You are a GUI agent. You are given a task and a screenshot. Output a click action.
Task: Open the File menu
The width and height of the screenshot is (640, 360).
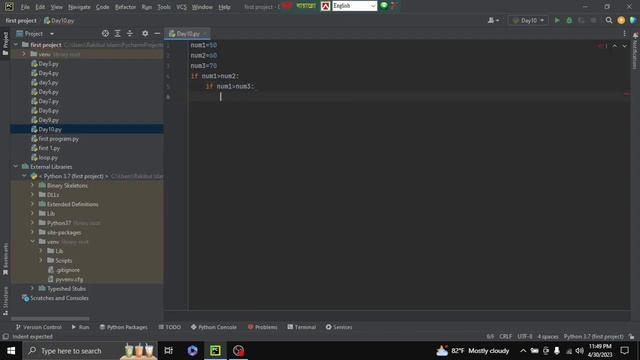pos(25,7)
